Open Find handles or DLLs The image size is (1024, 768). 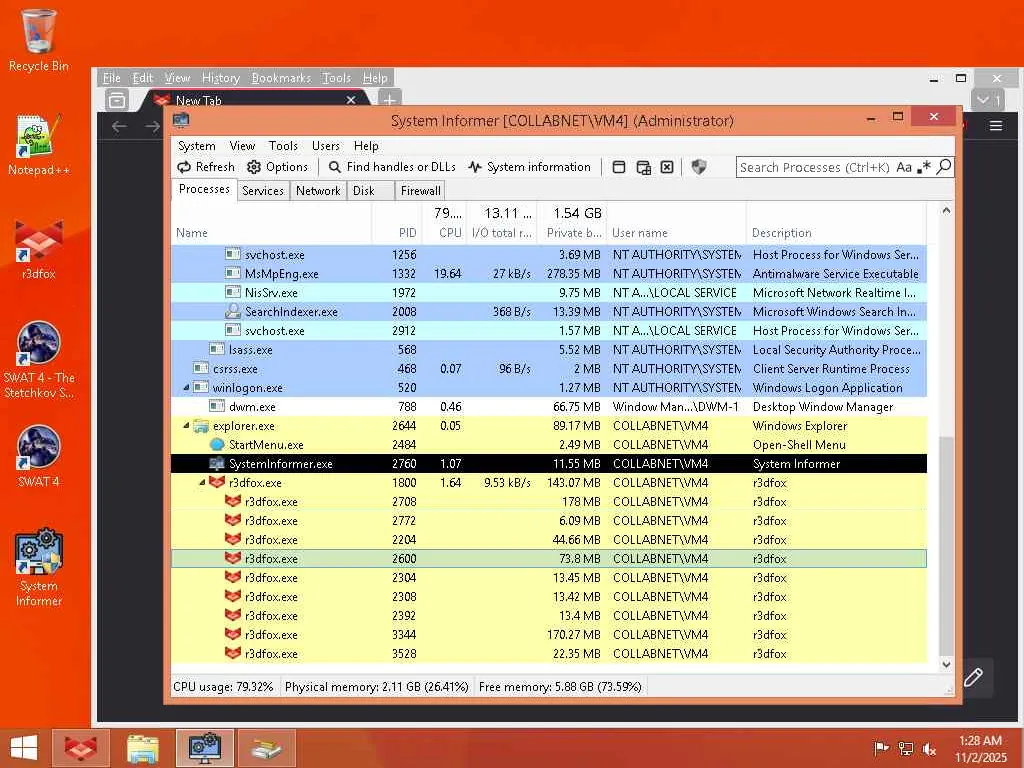pos(392,167)
